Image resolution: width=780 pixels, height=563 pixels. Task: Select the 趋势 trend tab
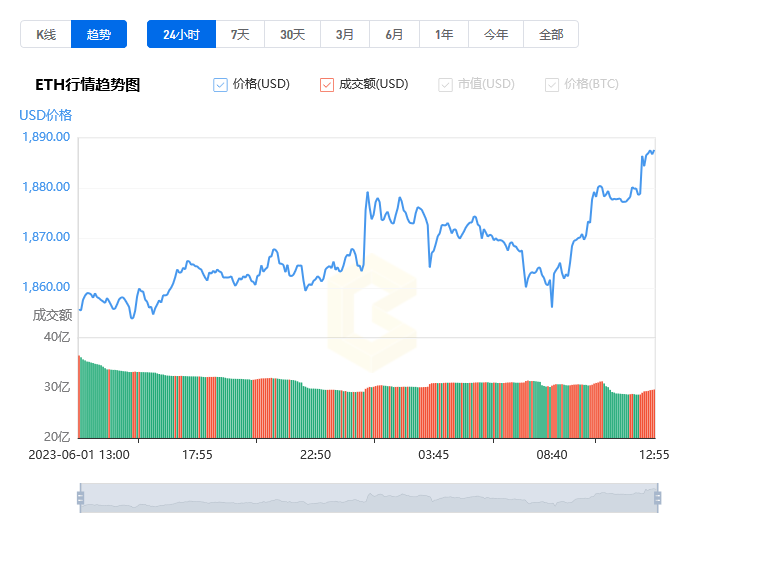coord(98,34)
